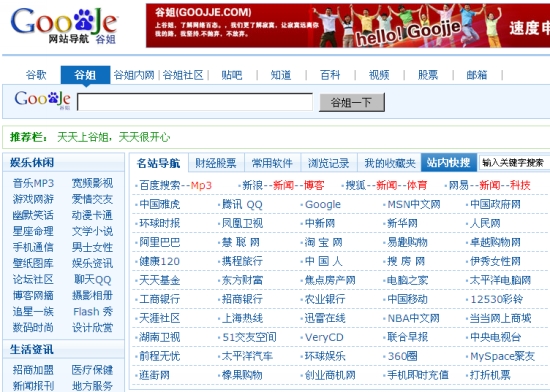Switch to the 百科 tab
550x392 pixels.
pos(330,75)
